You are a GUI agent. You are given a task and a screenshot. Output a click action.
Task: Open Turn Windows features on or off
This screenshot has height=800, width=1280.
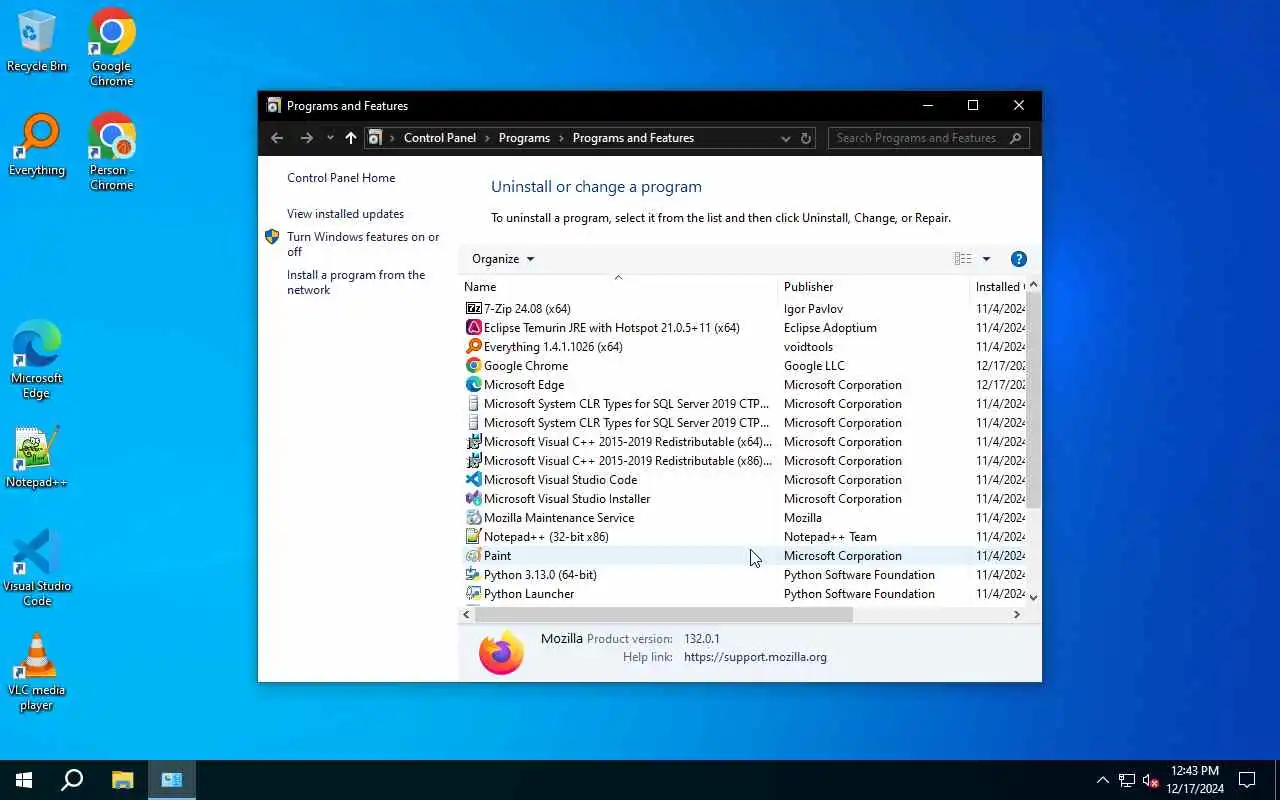[x=363, y=244]
